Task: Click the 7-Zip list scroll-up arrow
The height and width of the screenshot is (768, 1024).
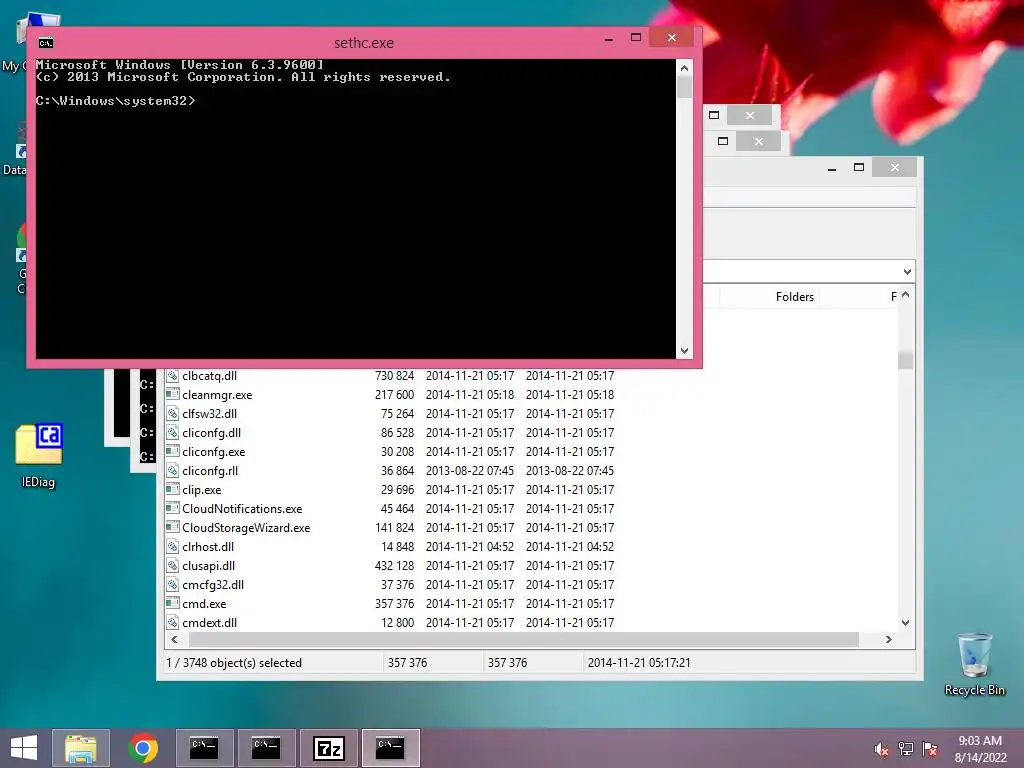Action: click(x=905, y=295)
